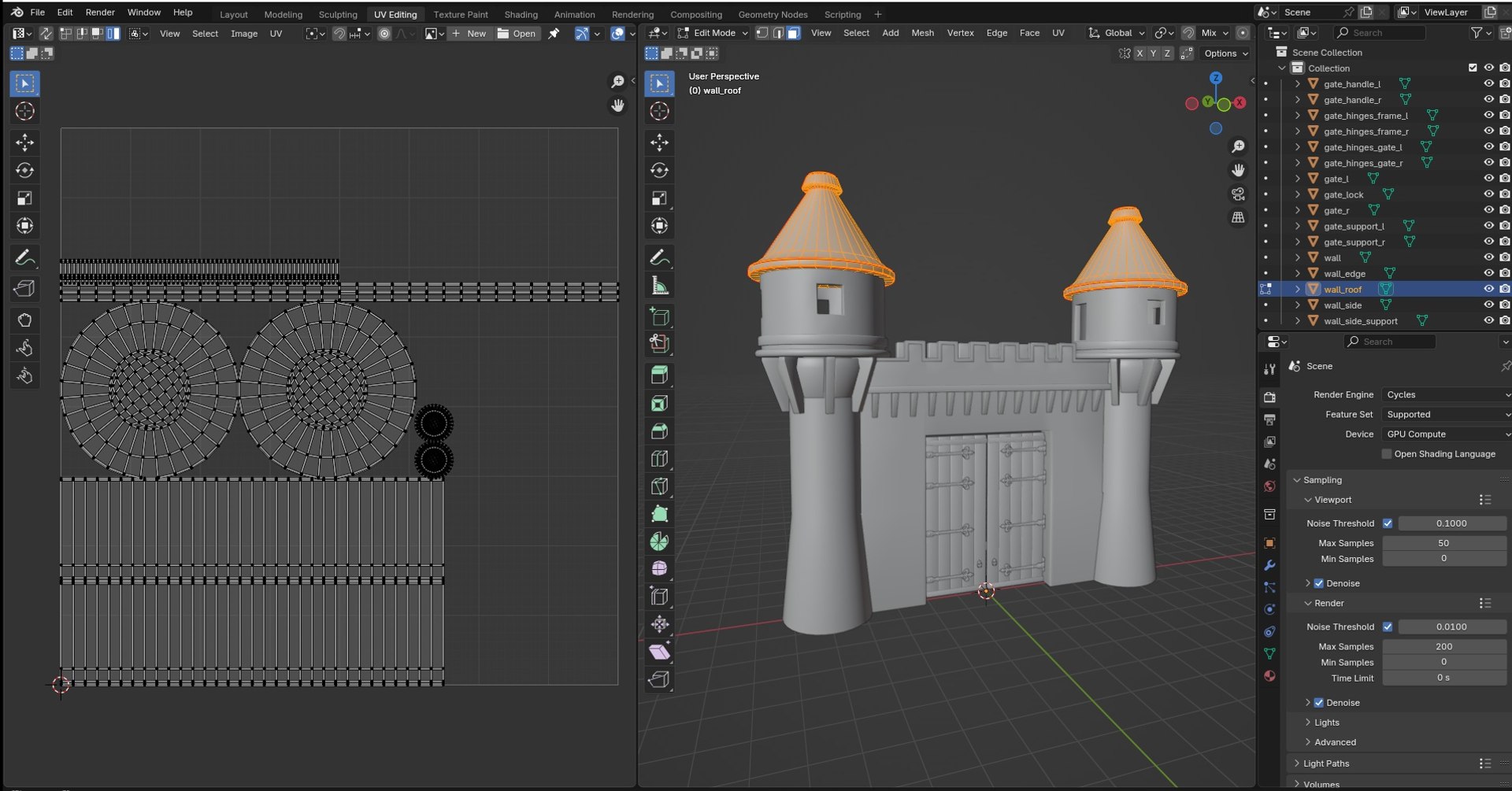The image size is (1512, 791).
Task: Select the Move tool in UV editor
Action: point(25,142)
